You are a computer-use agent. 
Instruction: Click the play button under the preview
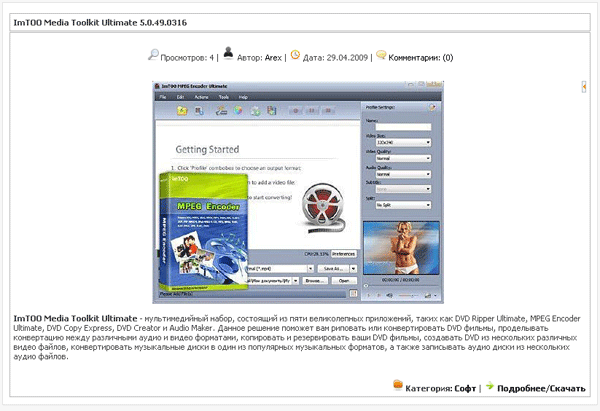click(x=368, y=295)
